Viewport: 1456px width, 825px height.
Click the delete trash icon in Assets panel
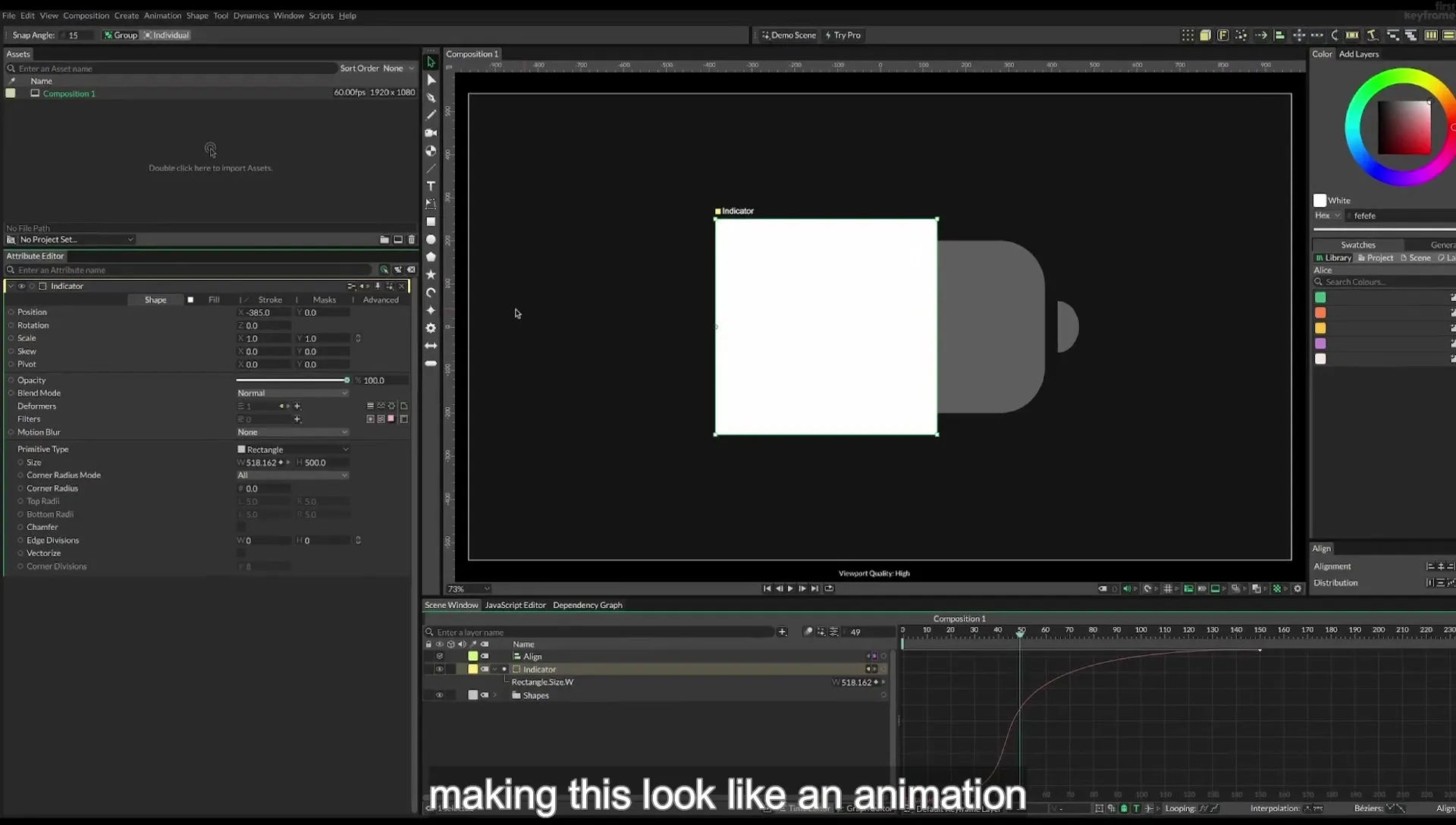click(412, 240)
